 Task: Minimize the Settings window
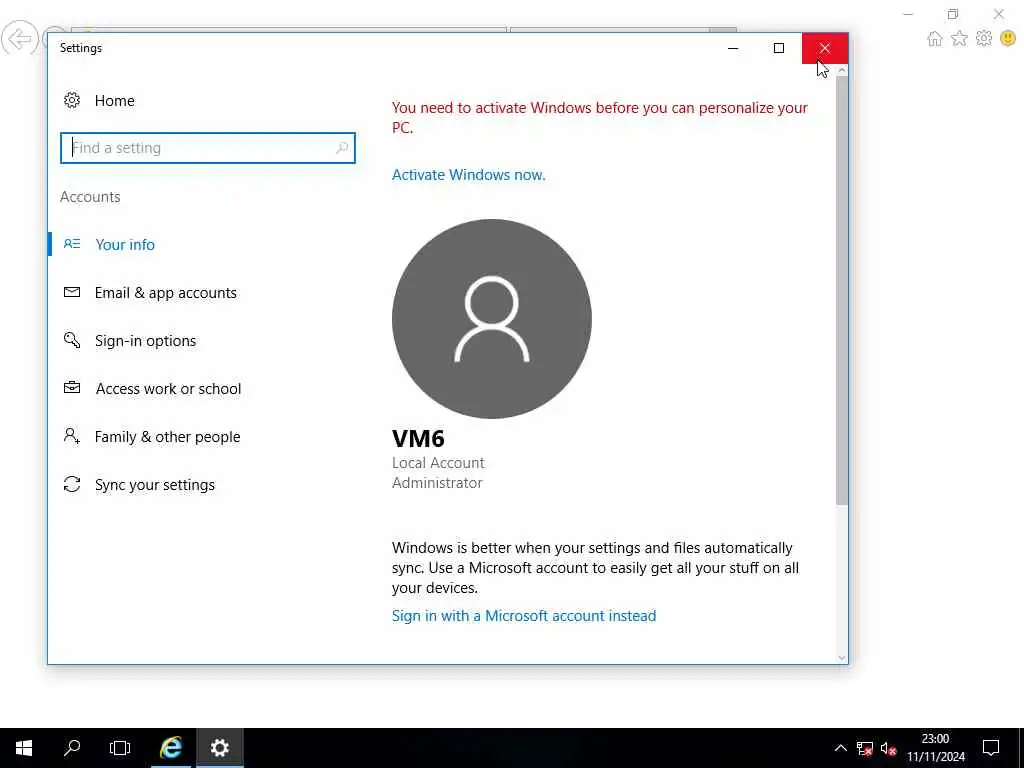(733, 48)
